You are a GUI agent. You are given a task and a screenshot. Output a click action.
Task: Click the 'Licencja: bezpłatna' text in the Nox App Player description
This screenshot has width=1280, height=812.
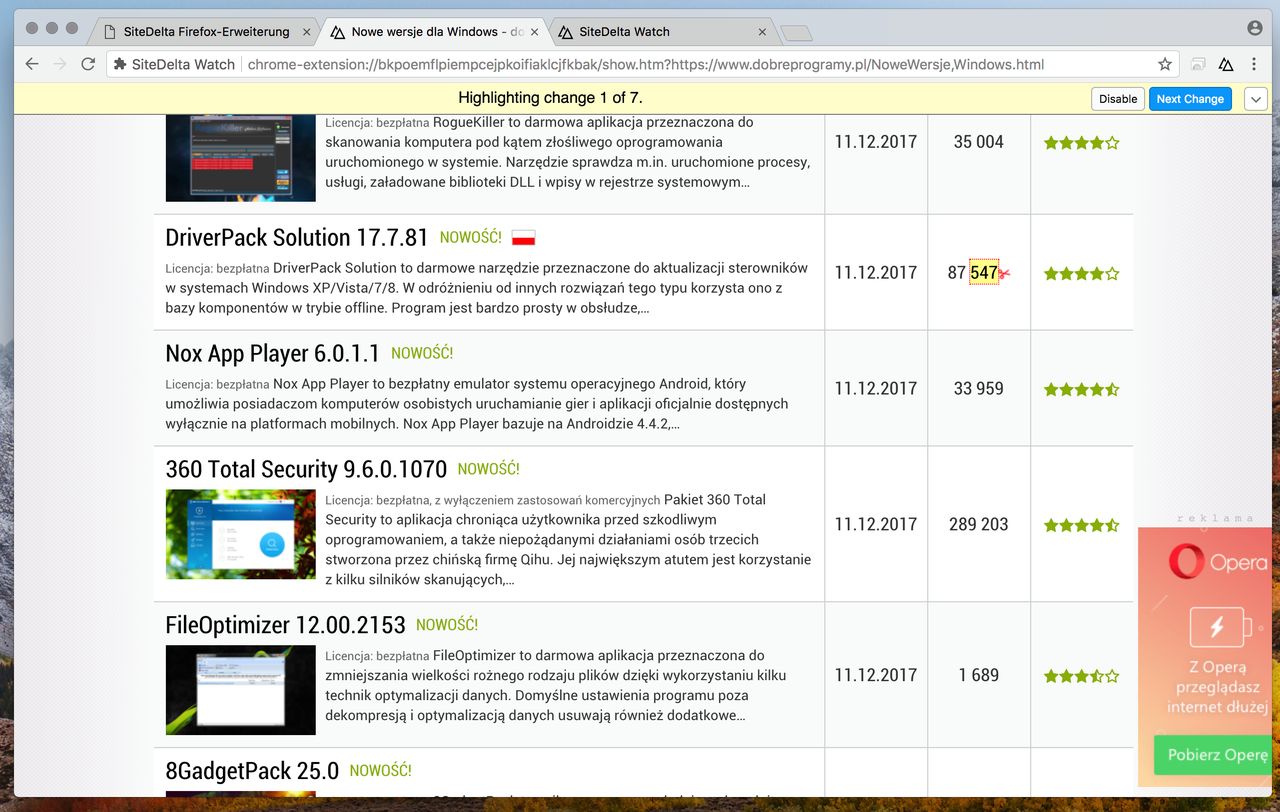(217, 384)
